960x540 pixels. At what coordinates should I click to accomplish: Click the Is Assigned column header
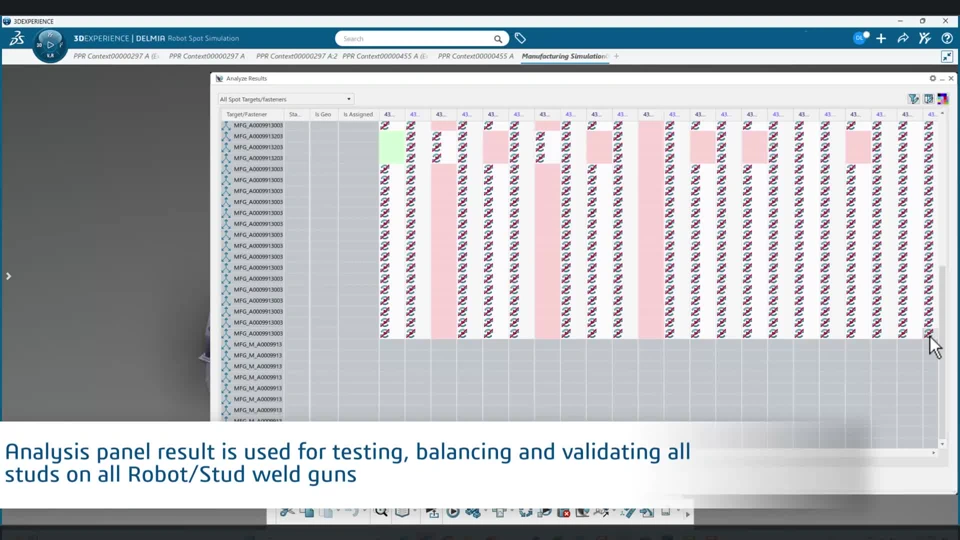coord(358,115)
